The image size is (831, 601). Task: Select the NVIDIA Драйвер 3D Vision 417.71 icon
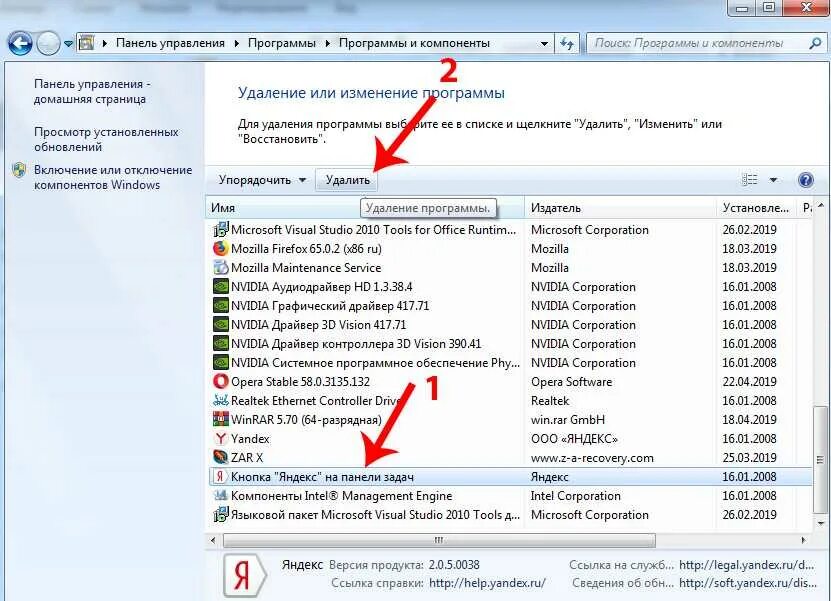tap(220, 324)
